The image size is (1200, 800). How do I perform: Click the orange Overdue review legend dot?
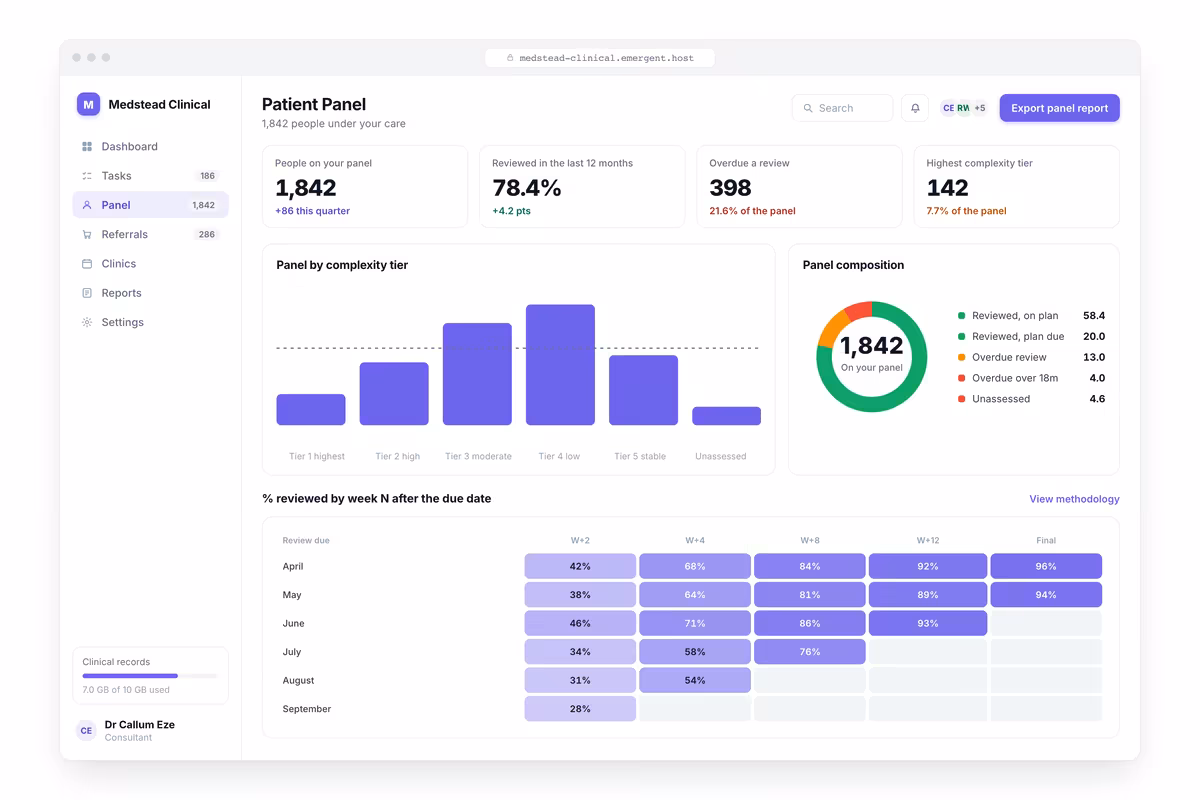click(x=962, y=357)
